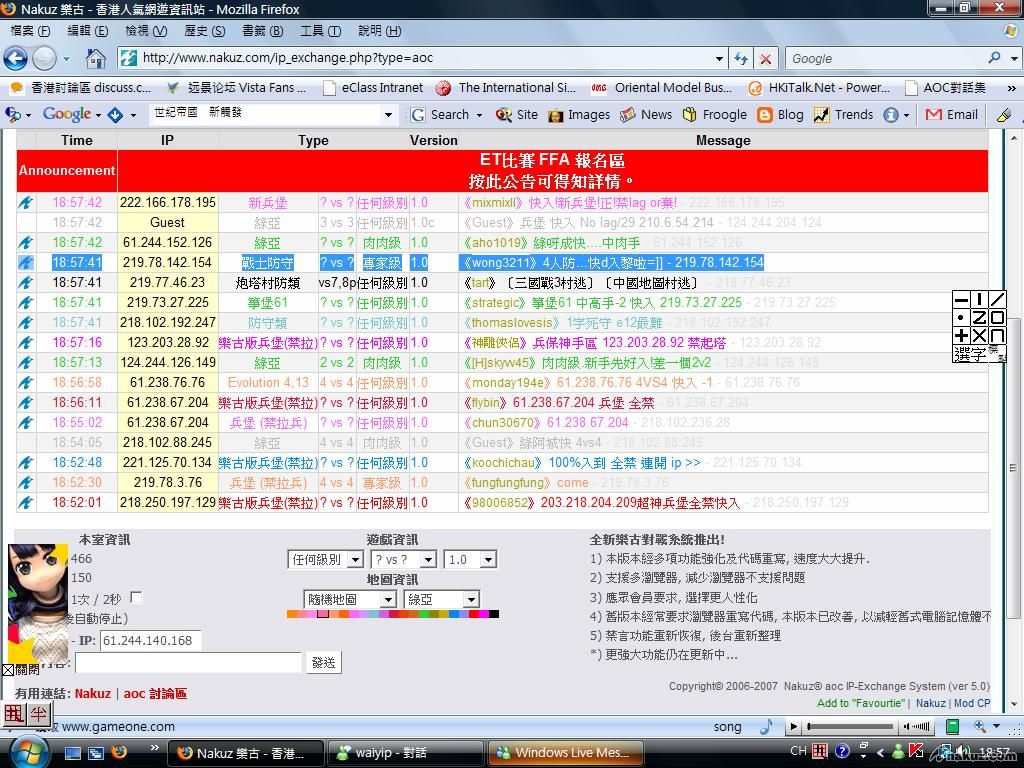The height and width of the screenshot is (768, 1024).
Task: Open the 編輯 (Edit) menu
Action: [88, 31]
